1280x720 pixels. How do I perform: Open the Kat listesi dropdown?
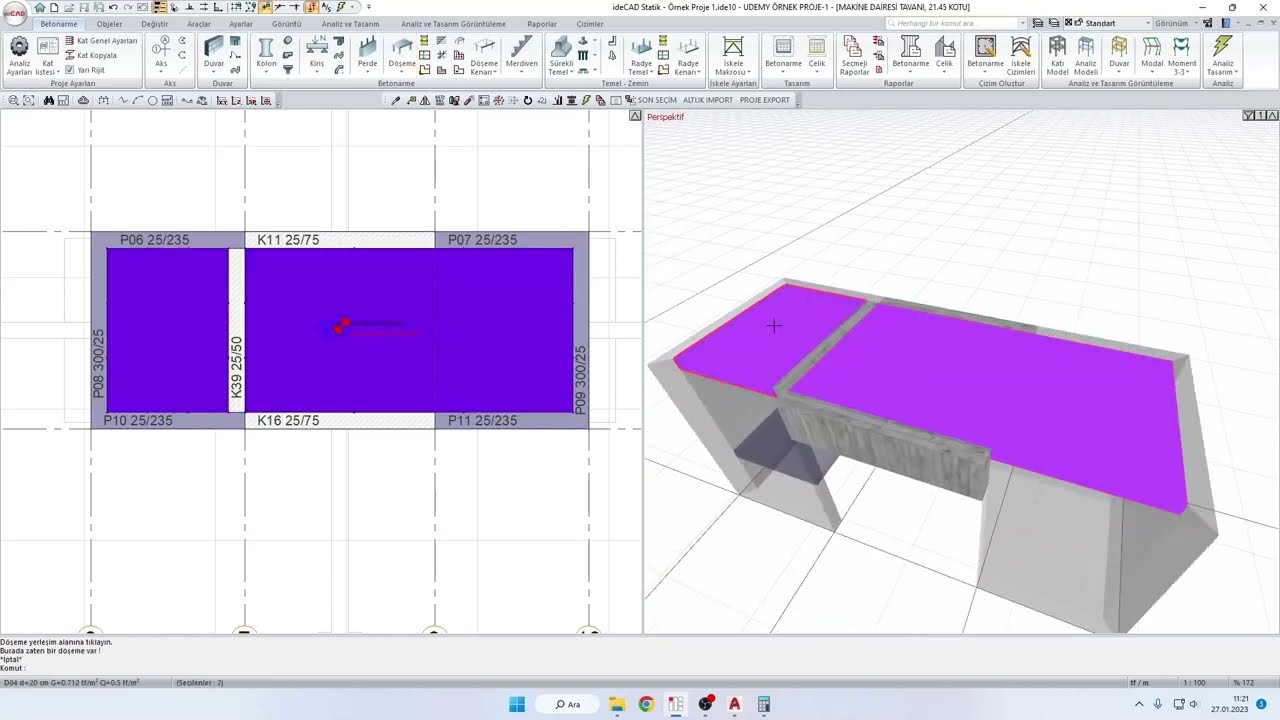point(47,56)
